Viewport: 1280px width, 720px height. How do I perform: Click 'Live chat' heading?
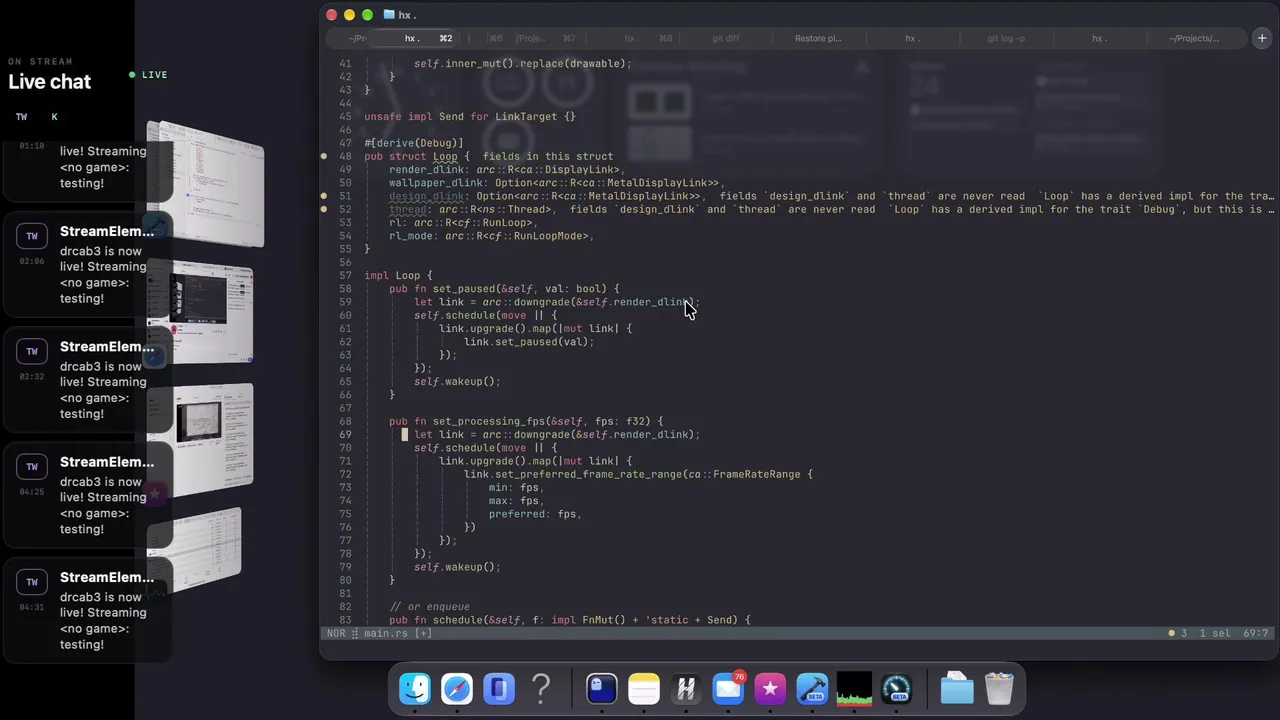50,82
